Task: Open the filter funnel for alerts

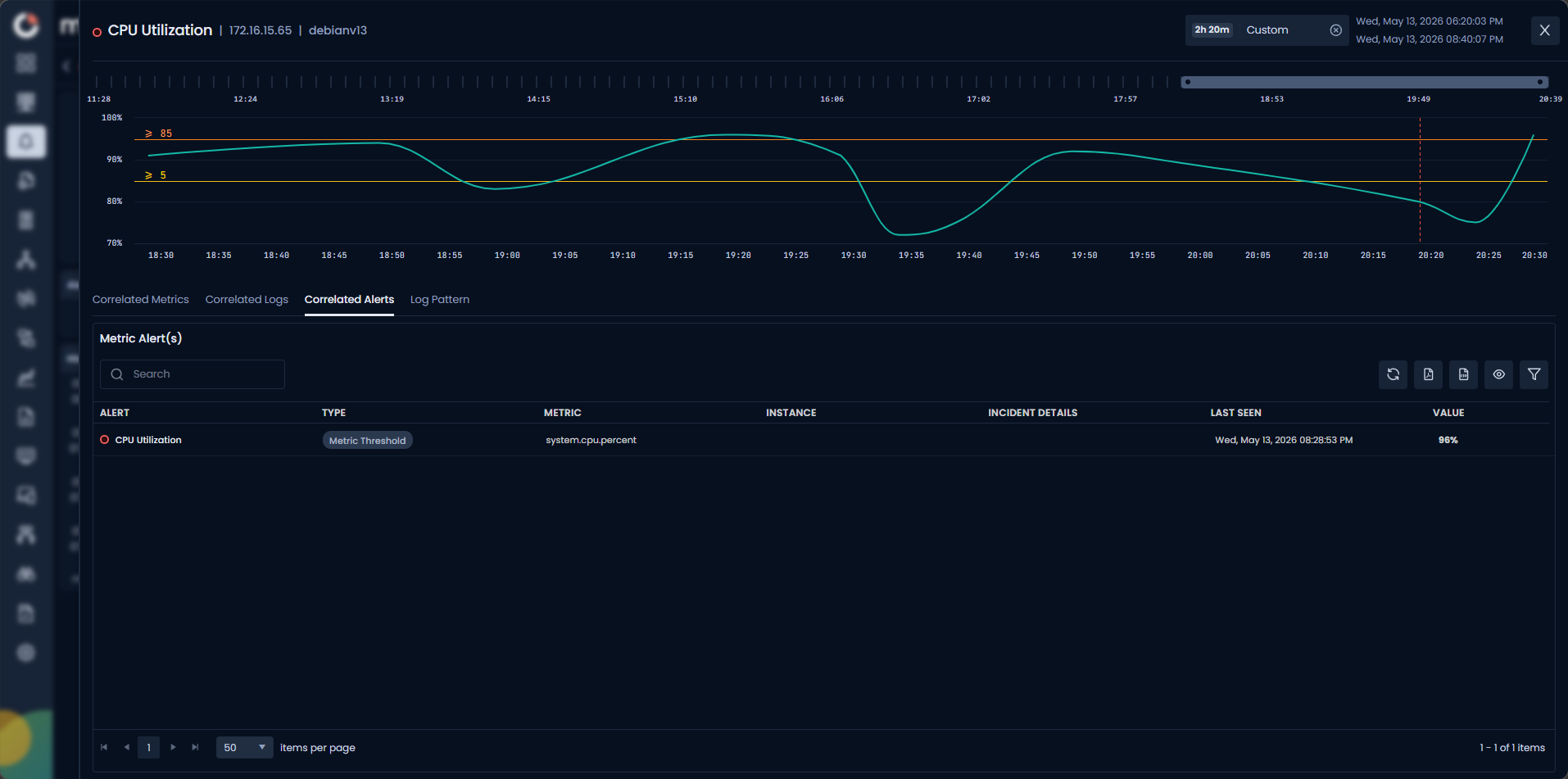Action: (1534, 374)
